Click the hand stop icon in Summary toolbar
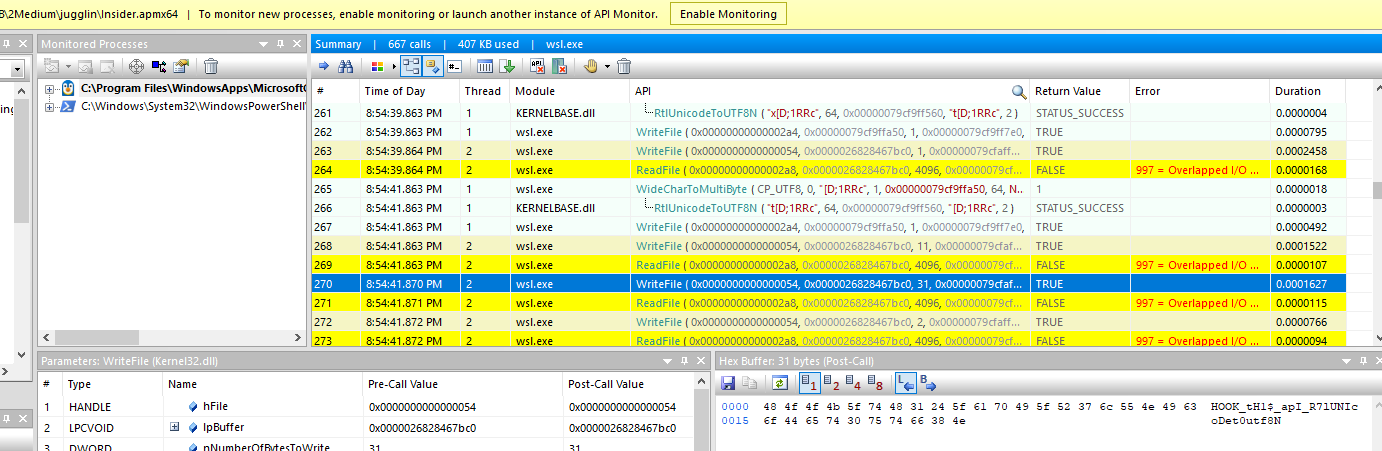This screenshot has width=1382, height=451. coord(591,66)
